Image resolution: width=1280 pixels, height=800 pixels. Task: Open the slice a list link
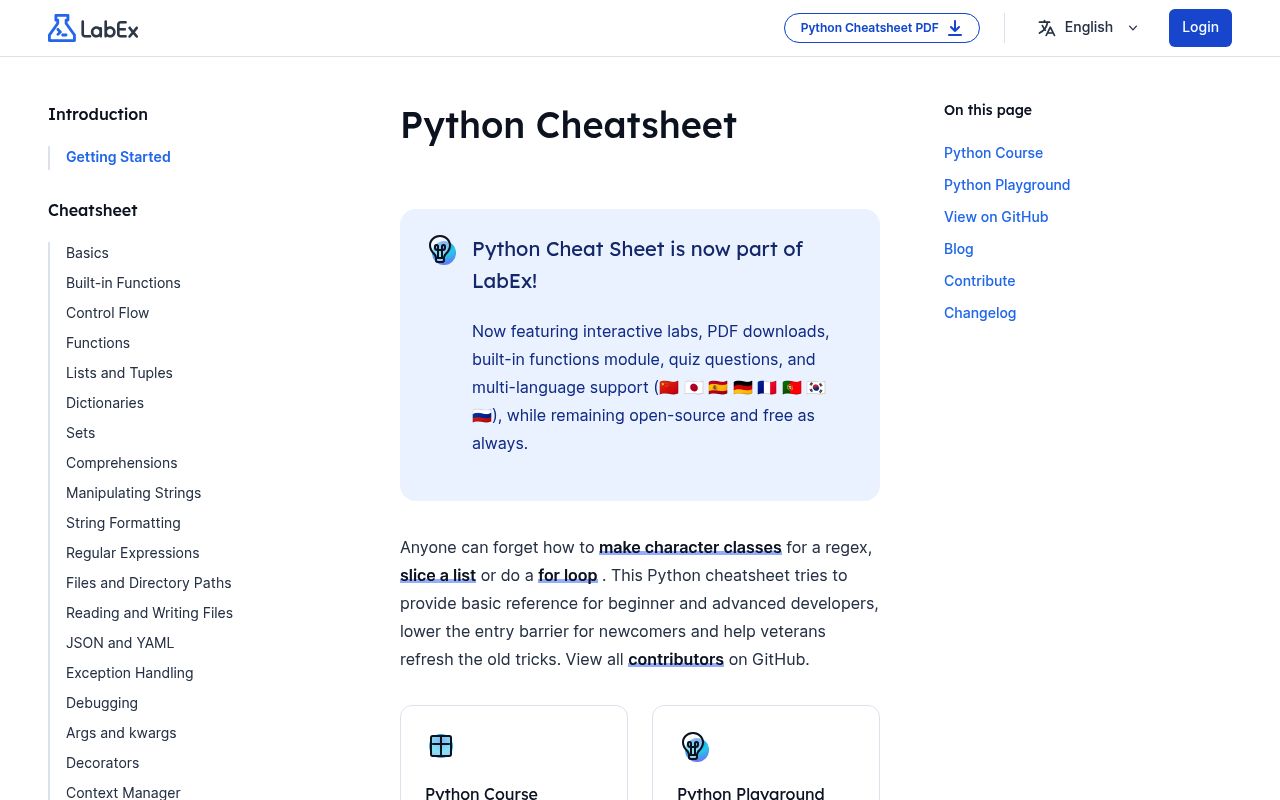point(437,575)
